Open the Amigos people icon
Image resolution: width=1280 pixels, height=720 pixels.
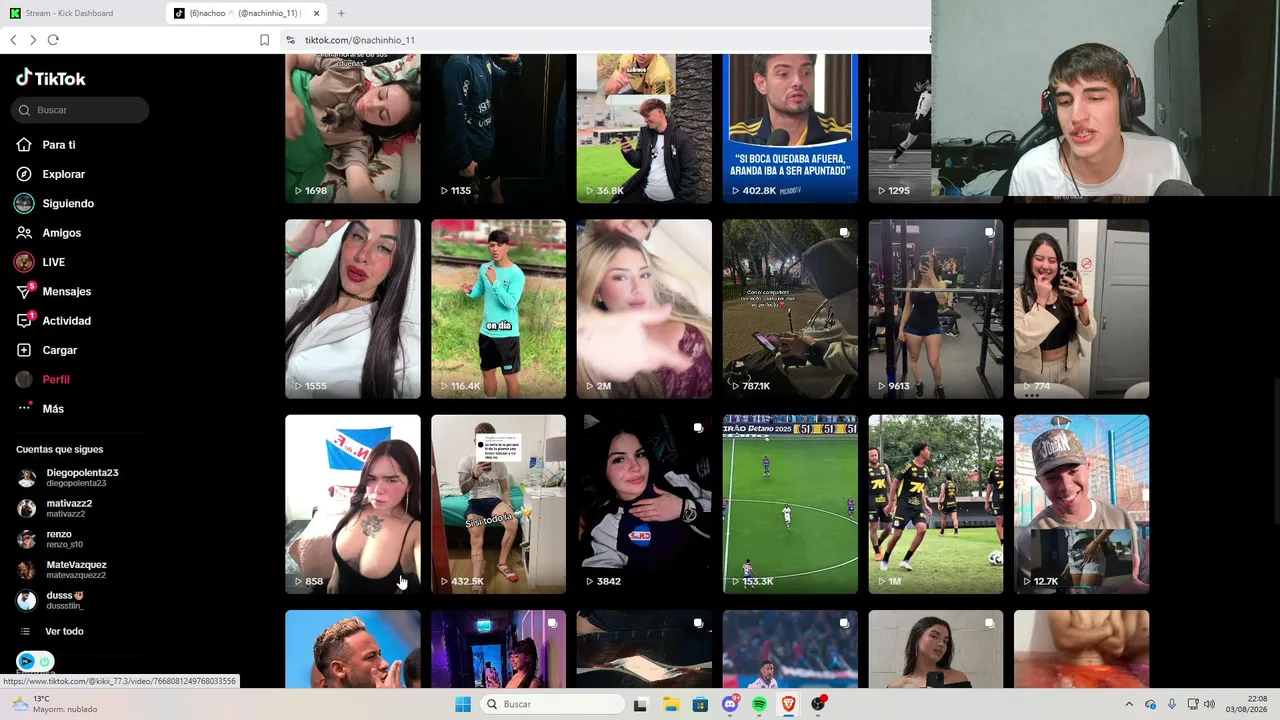pyautogui.click(x=24, y=233)
